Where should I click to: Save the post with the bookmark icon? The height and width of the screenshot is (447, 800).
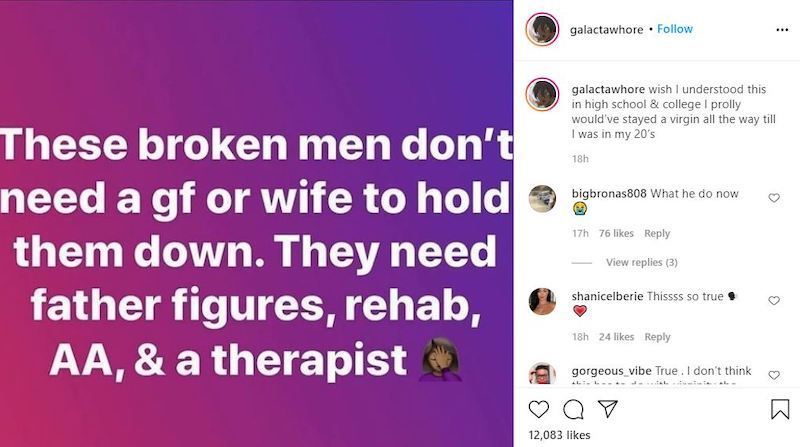(780, 409)
